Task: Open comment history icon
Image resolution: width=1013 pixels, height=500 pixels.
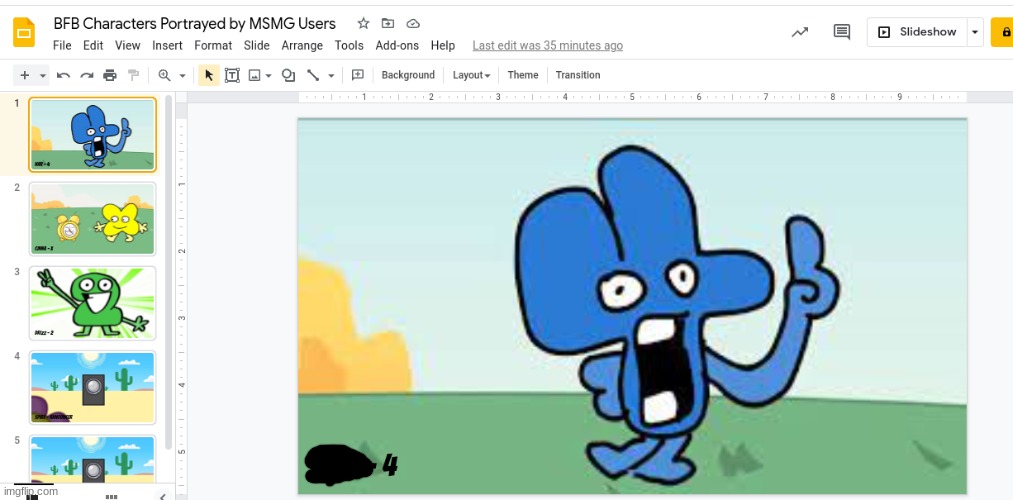Action: coord(841,32)
